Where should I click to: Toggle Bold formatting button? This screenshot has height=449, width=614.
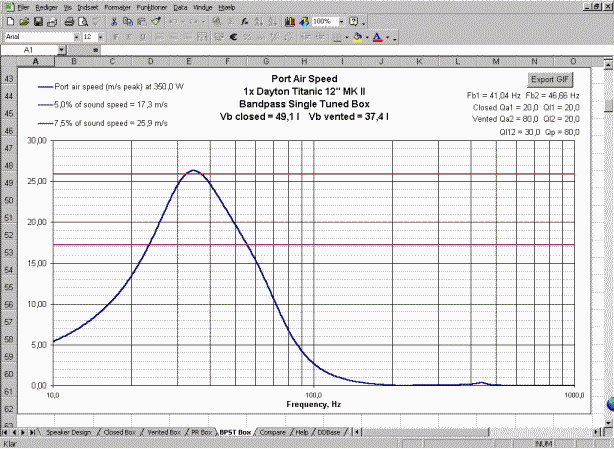pos(118,36)
